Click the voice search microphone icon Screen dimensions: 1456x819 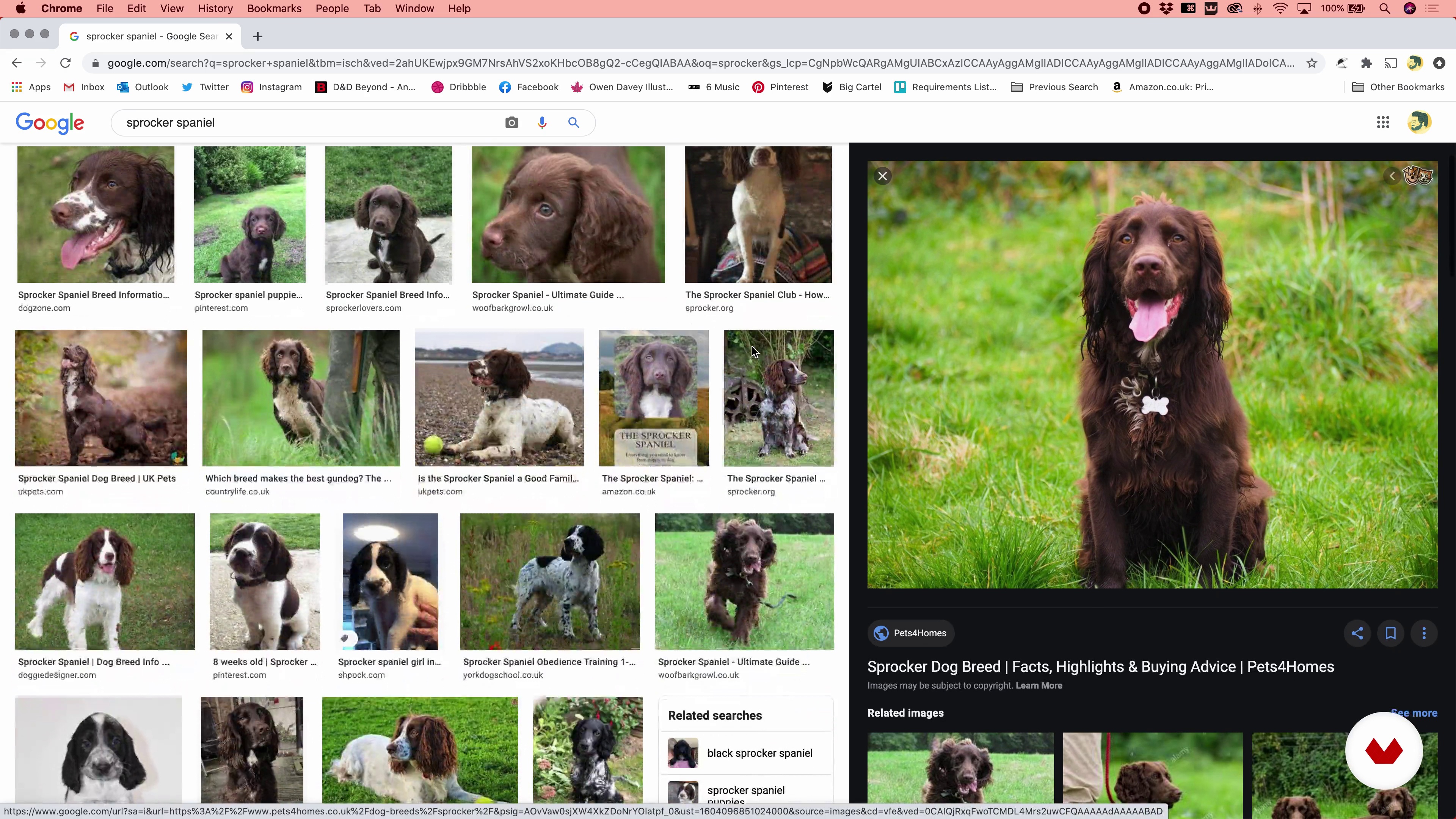pyautogui.click(x=542, y=122)
